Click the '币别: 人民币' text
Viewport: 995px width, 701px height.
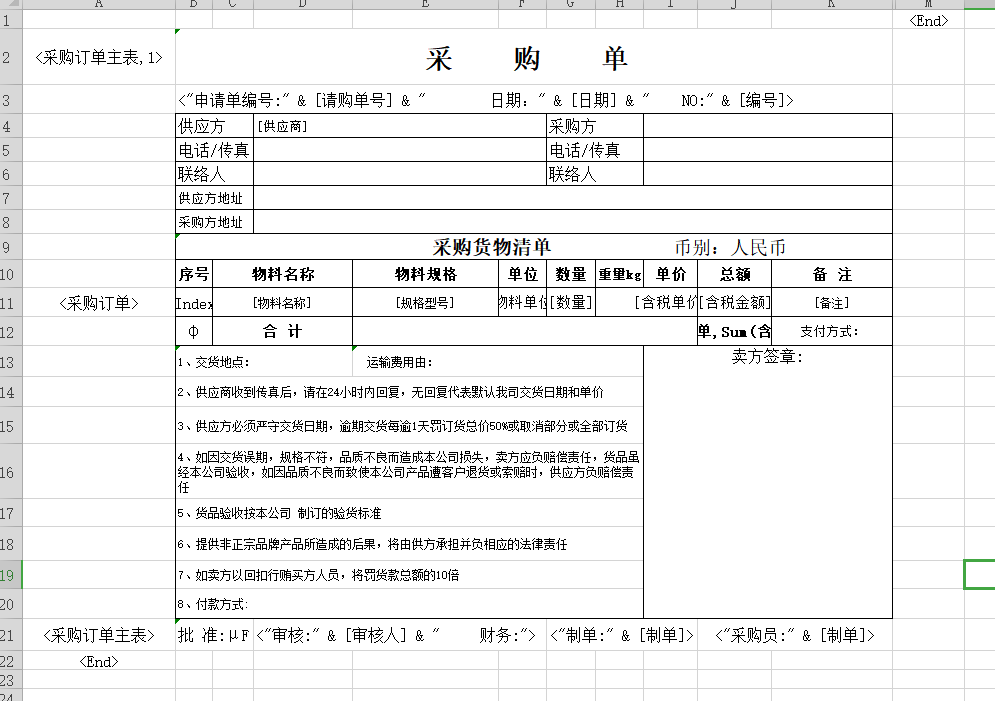click(x=730, y=247)
